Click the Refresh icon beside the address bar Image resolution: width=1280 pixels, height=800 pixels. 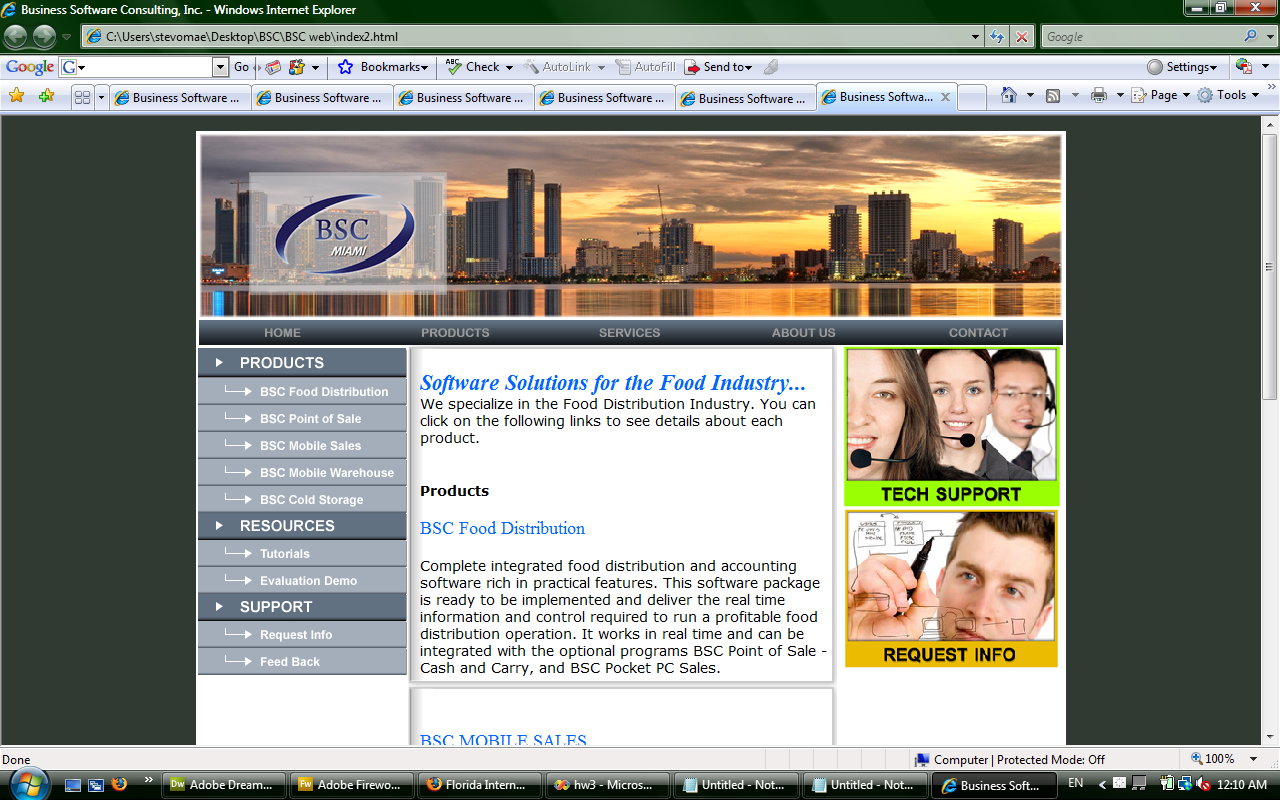(x=997, y=37)
